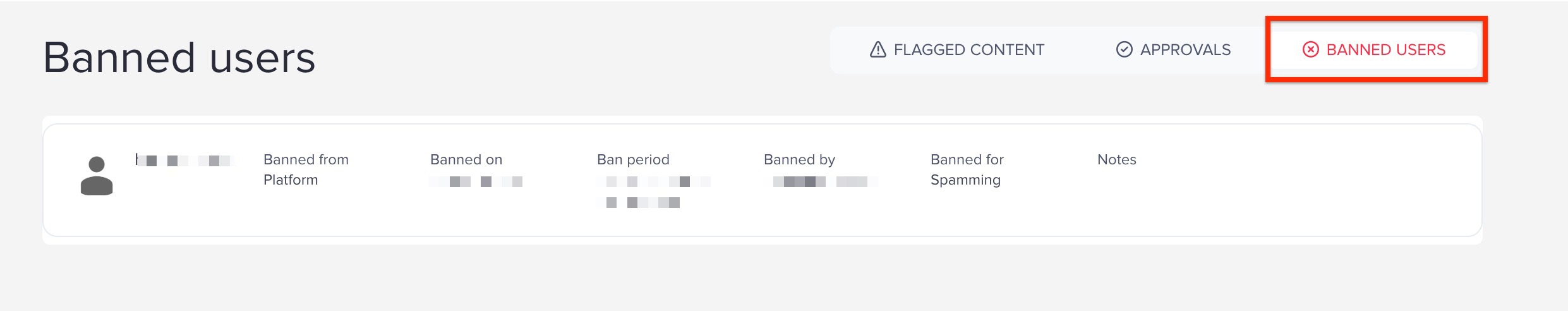Select the "Spamming" ban reason text

tap(965, 180)
